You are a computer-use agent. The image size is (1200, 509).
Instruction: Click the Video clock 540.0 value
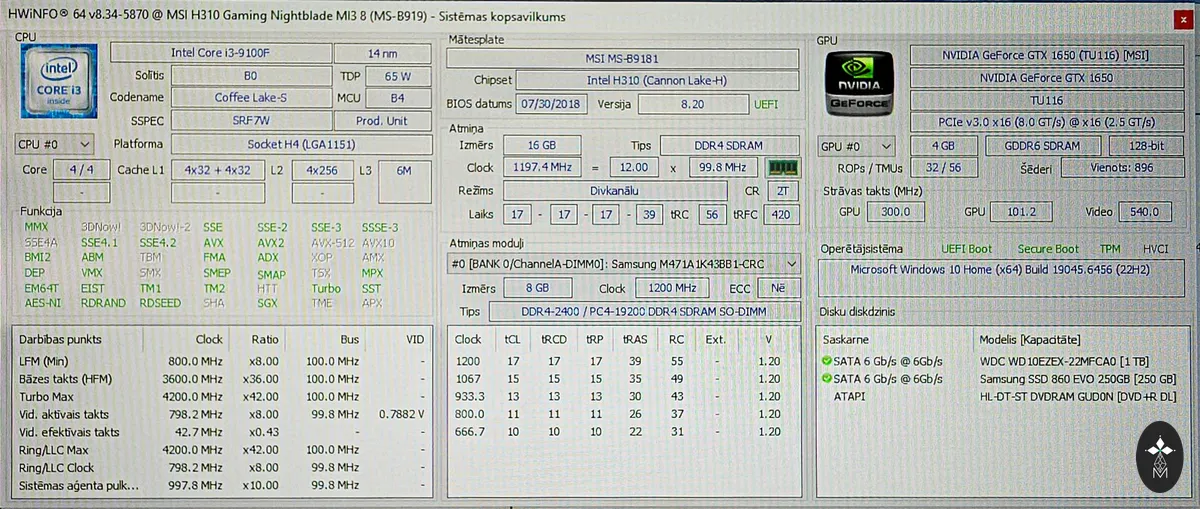coord(1147,212)
